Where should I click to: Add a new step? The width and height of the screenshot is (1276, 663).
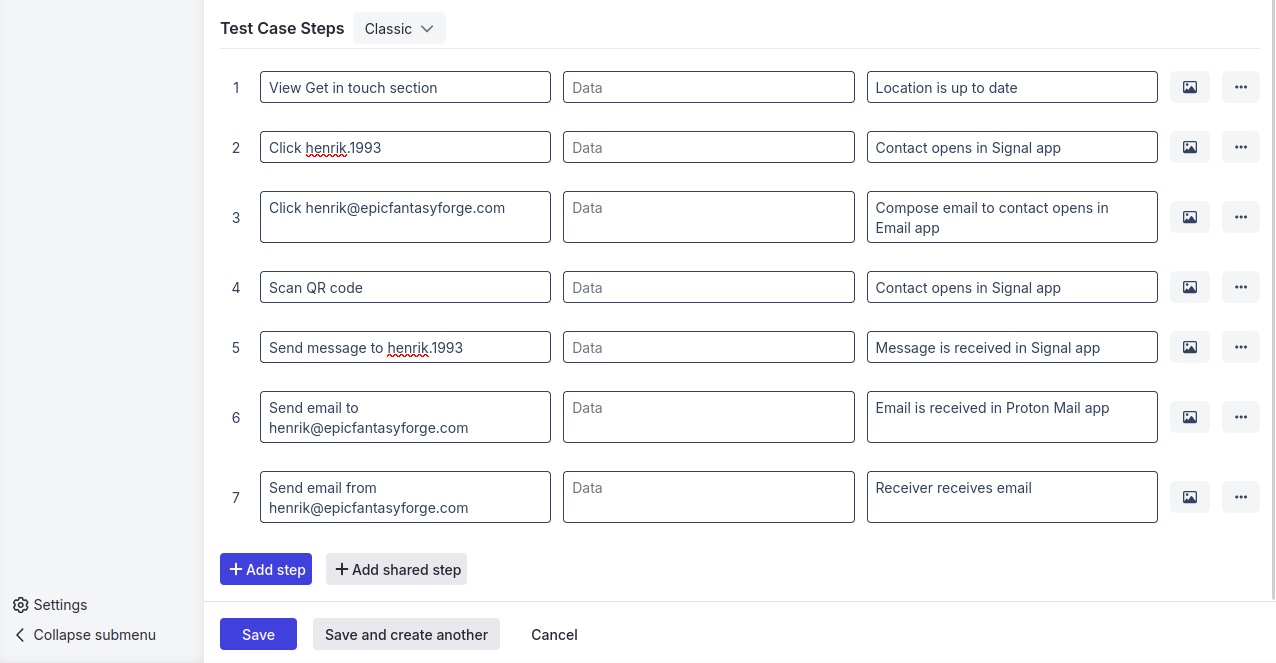pyautogui.click(x=266, y=569)
